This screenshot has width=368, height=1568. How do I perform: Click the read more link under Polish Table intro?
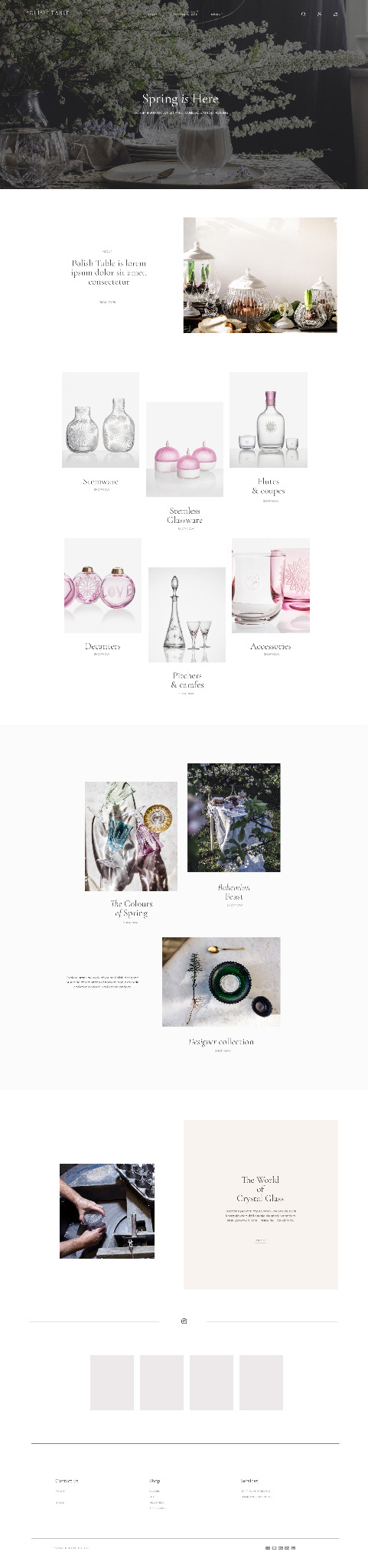pyautogui.click(x=108, y=302)
